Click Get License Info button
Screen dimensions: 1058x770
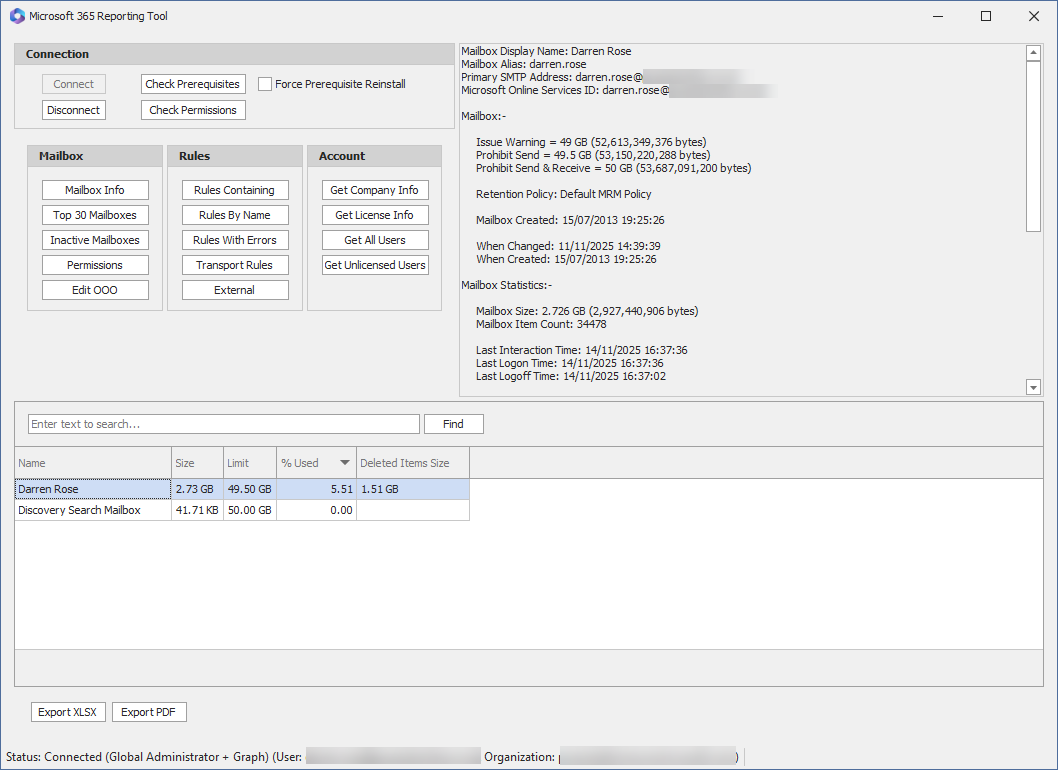[375, 215]
